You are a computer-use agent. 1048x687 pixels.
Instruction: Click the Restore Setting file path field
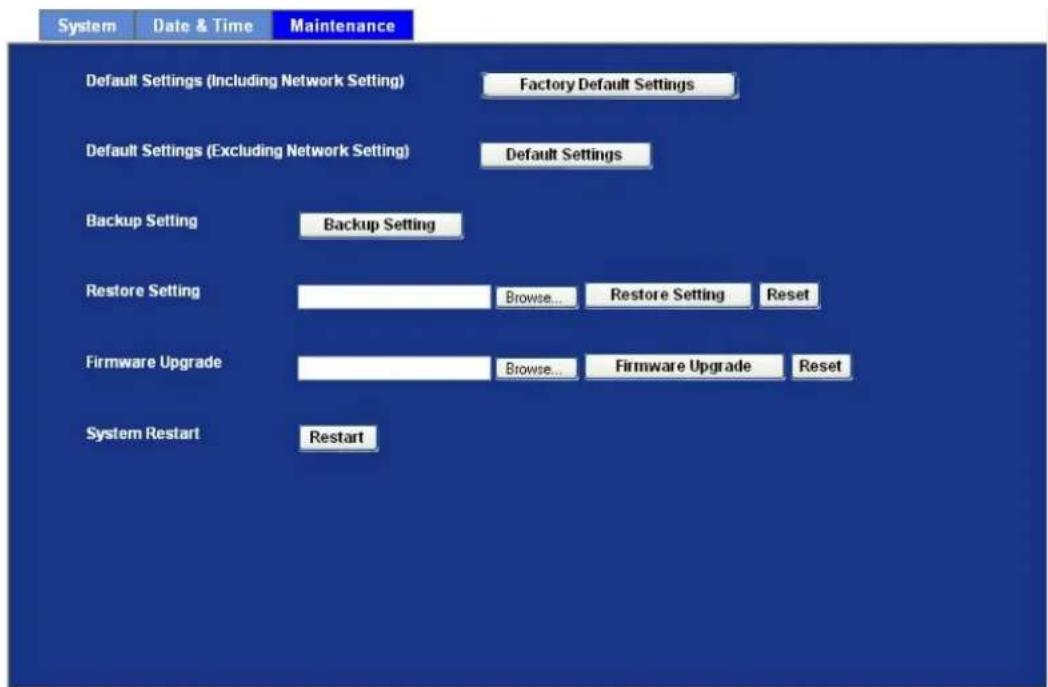tap(394, 297)
